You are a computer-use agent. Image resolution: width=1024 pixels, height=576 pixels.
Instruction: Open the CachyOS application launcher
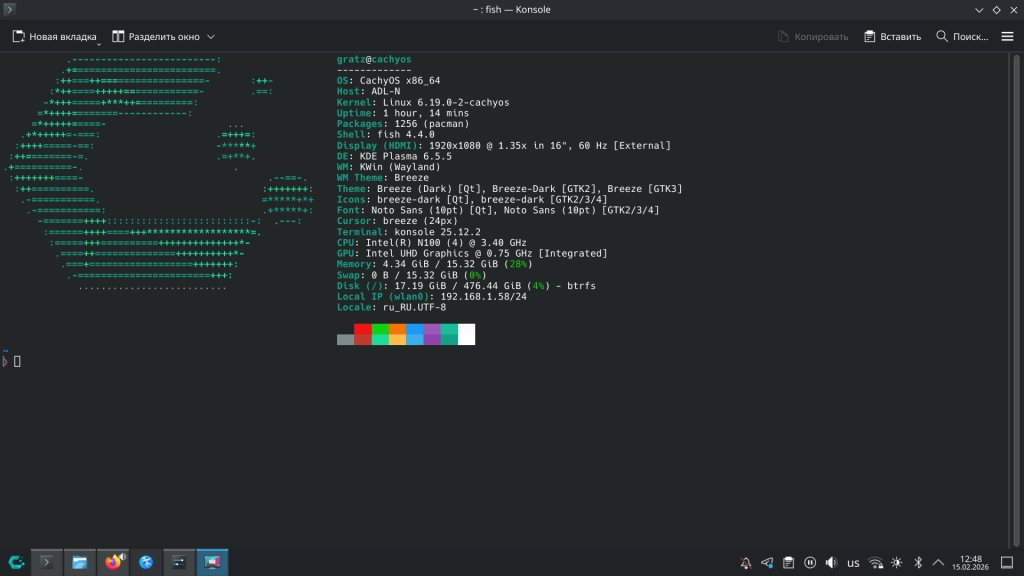pos(16,562)
